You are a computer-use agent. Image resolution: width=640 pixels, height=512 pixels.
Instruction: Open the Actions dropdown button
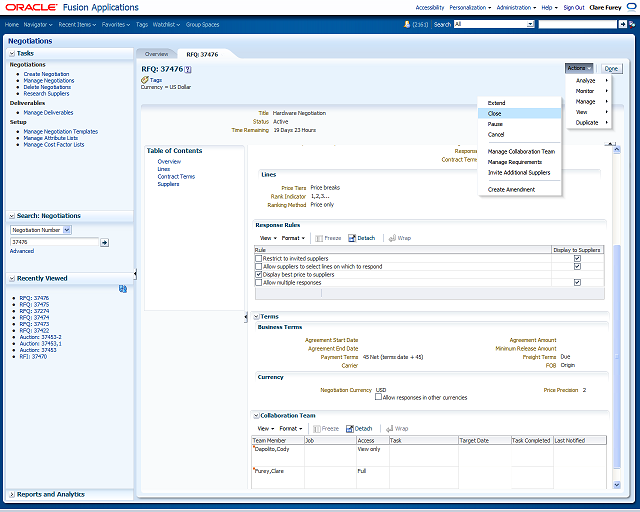coord(579,68)
